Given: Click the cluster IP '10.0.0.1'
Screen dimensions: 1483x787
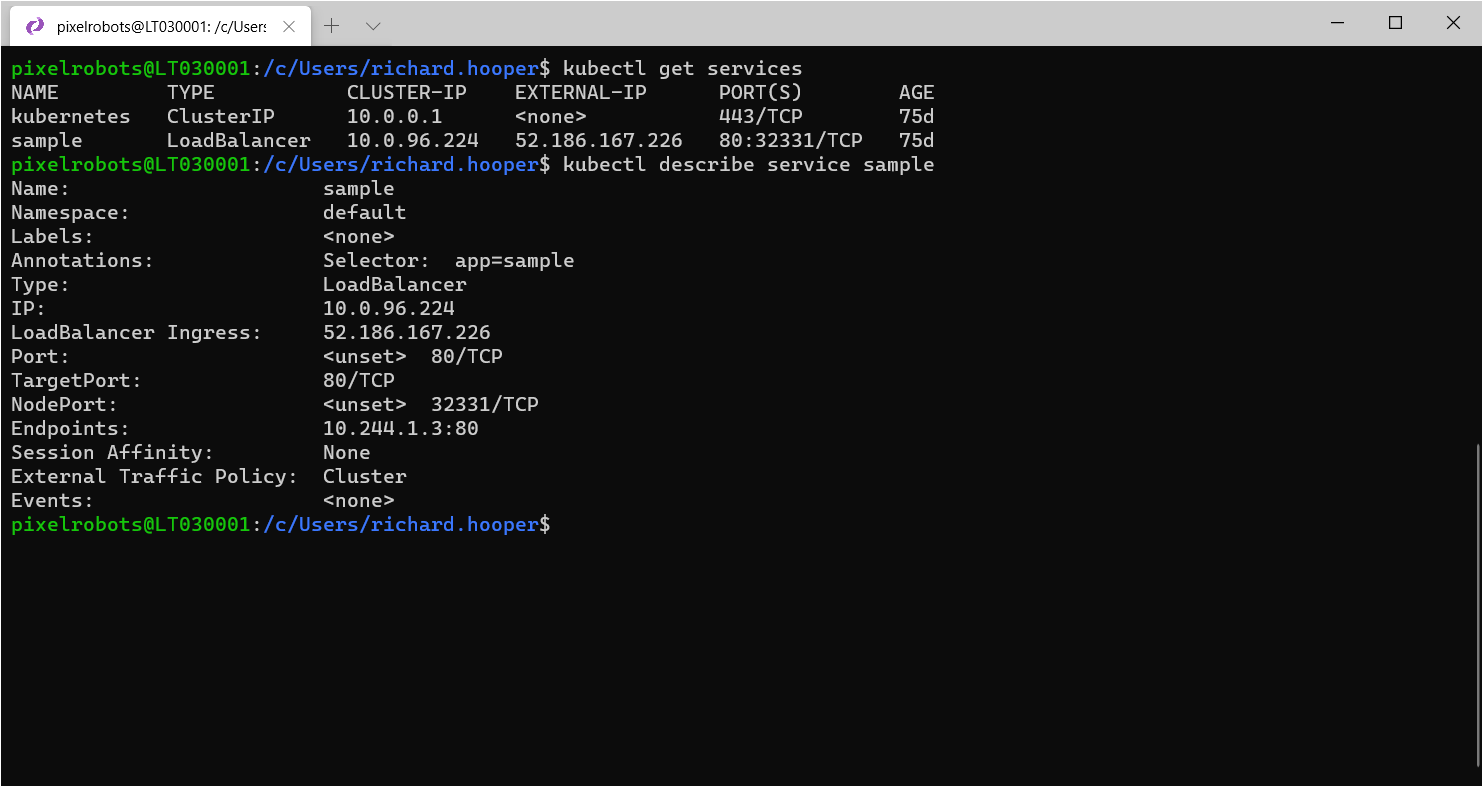Looking at the screenshot, I should coord(395,117).
